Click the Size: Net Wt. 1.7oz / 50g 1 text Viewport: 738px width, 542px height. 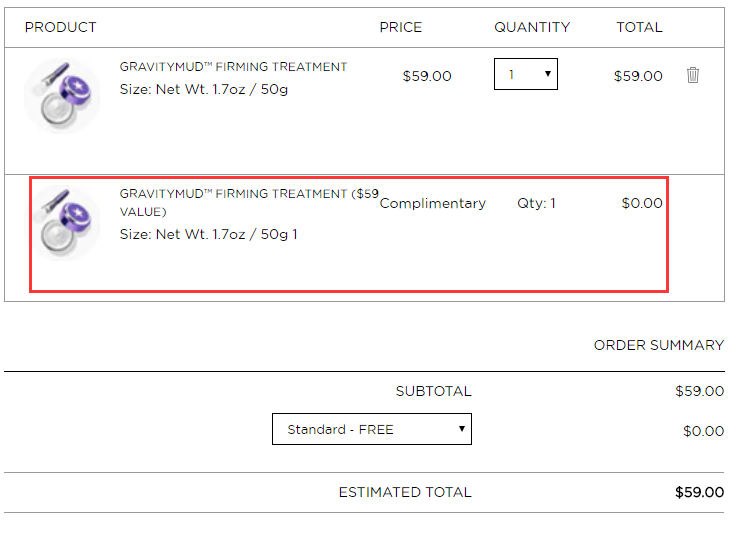coord(209,234)
